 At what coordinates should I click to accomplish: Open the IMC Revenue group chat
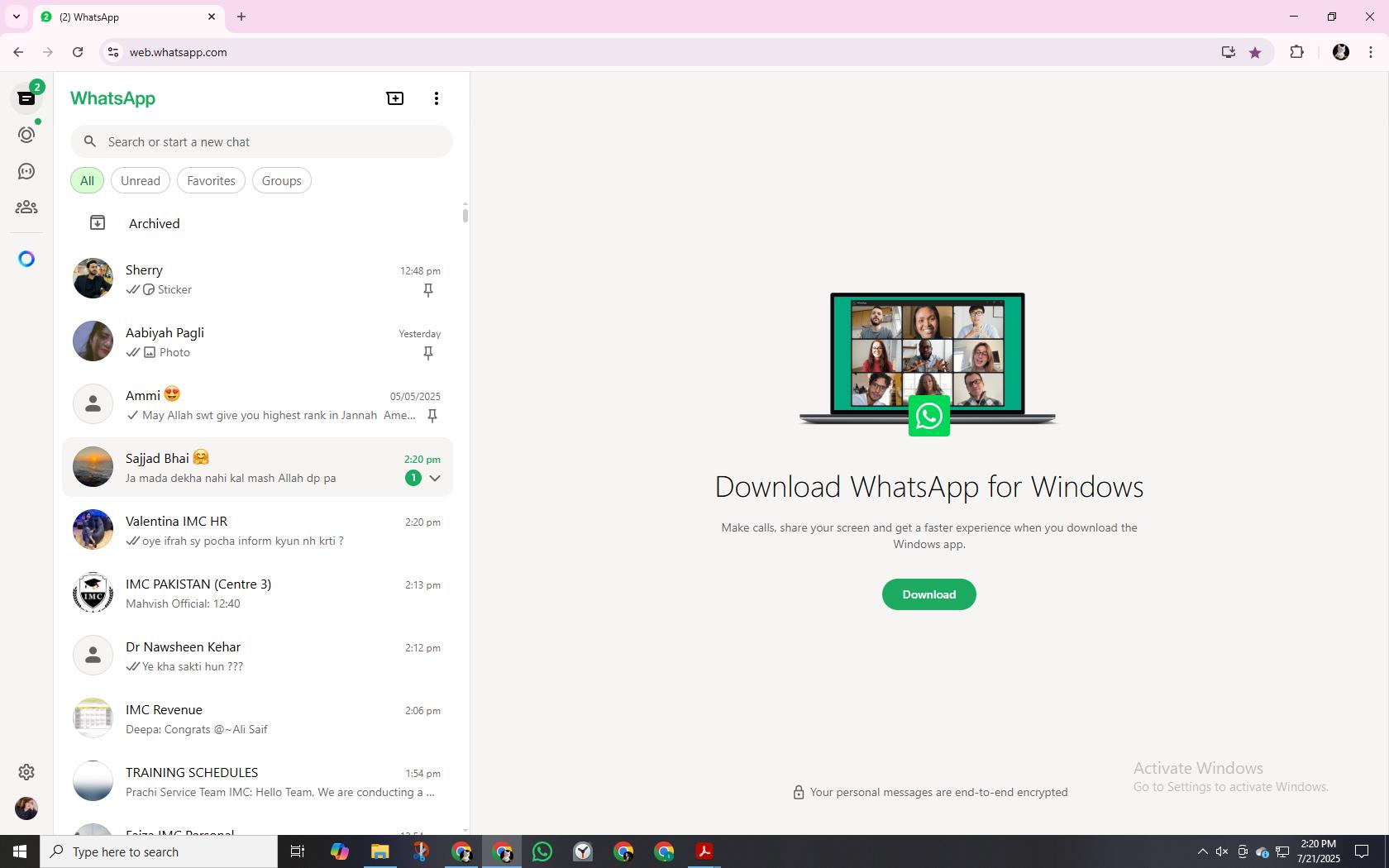coord(258,719)
